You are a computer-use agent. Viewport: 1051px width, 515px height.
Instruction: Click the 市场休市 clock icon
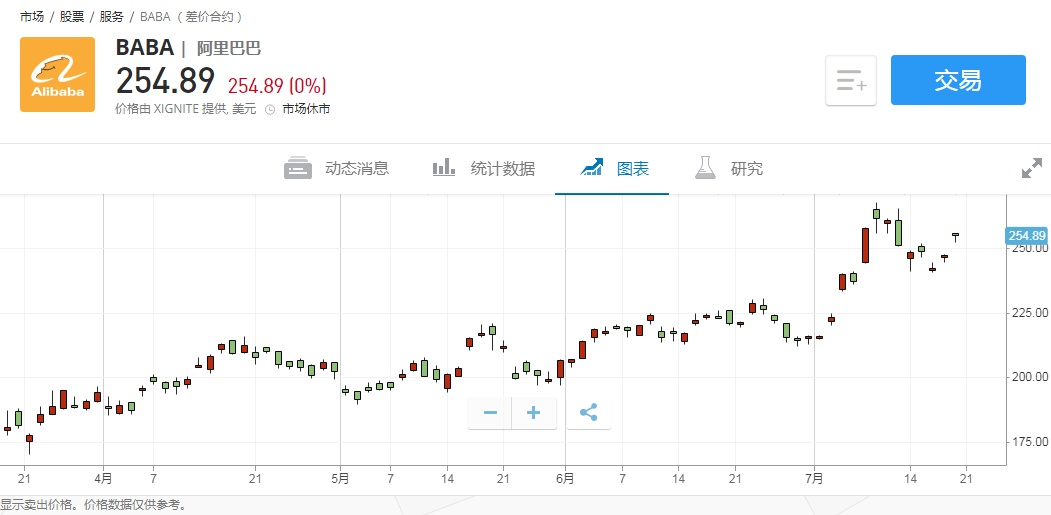270,109
